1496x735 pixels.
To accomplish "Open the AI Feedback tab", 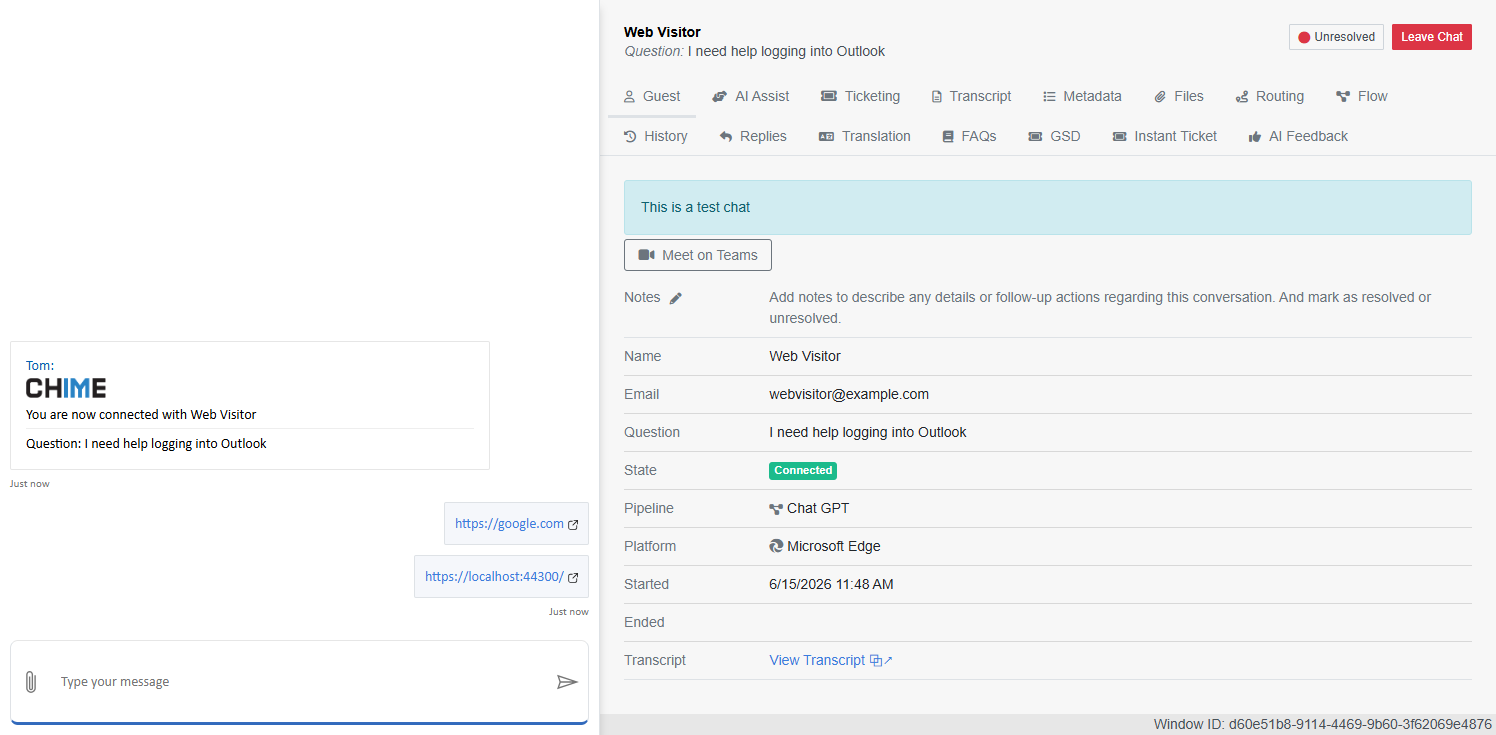I will [x=1298, y=136].
